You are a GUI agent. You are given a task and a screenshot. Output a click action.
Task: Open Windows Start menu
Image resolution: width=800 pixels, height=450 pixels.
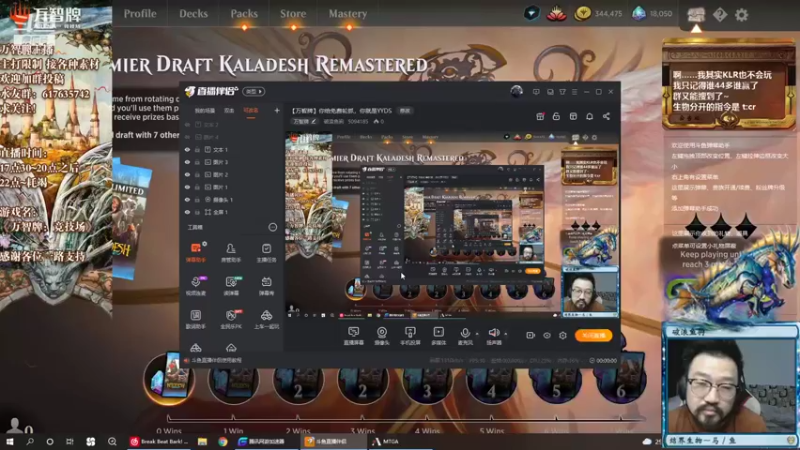tap(9, 441)
